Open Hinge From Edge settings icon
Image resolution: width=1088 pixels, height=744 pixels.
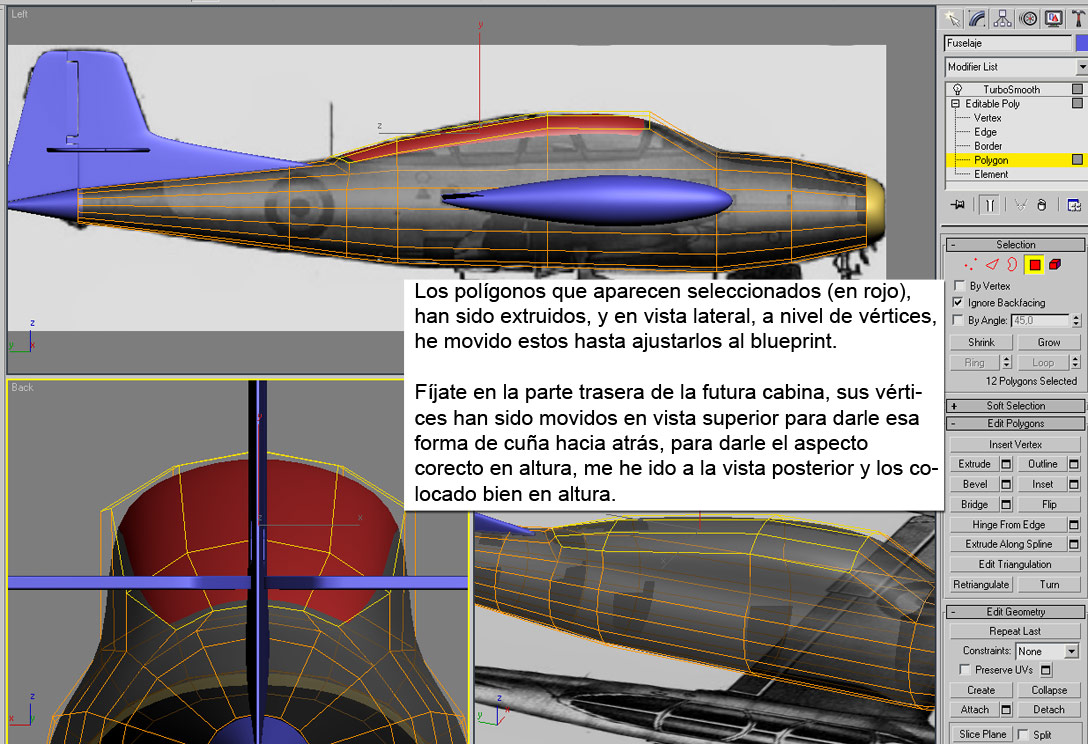(x=1074, y=525)
